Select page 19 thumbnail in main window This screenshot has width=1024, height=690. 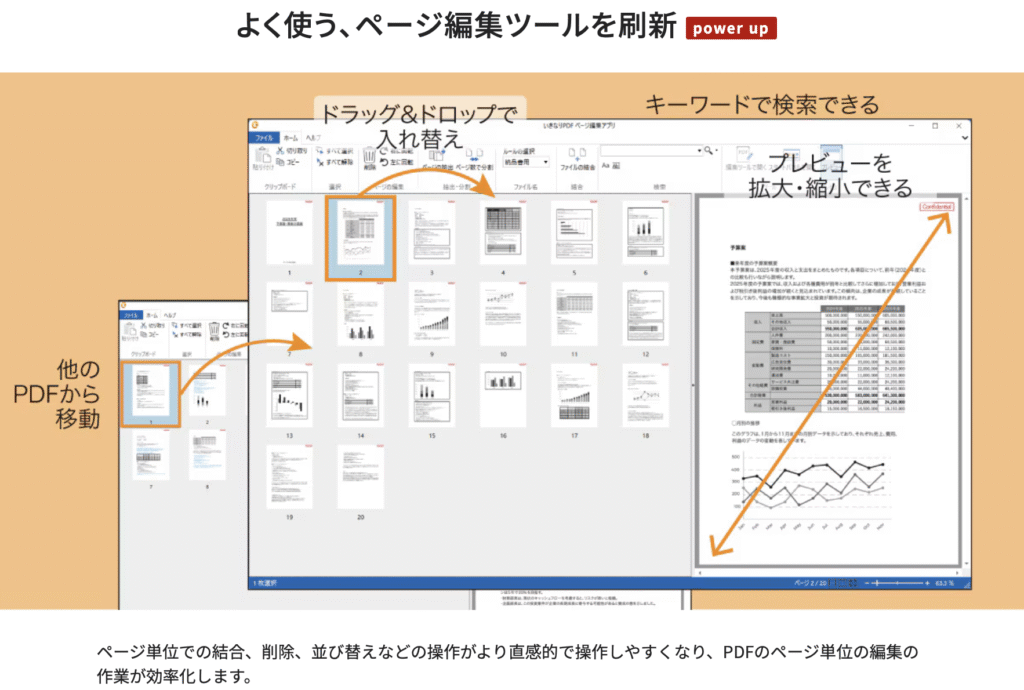[289, 477]
